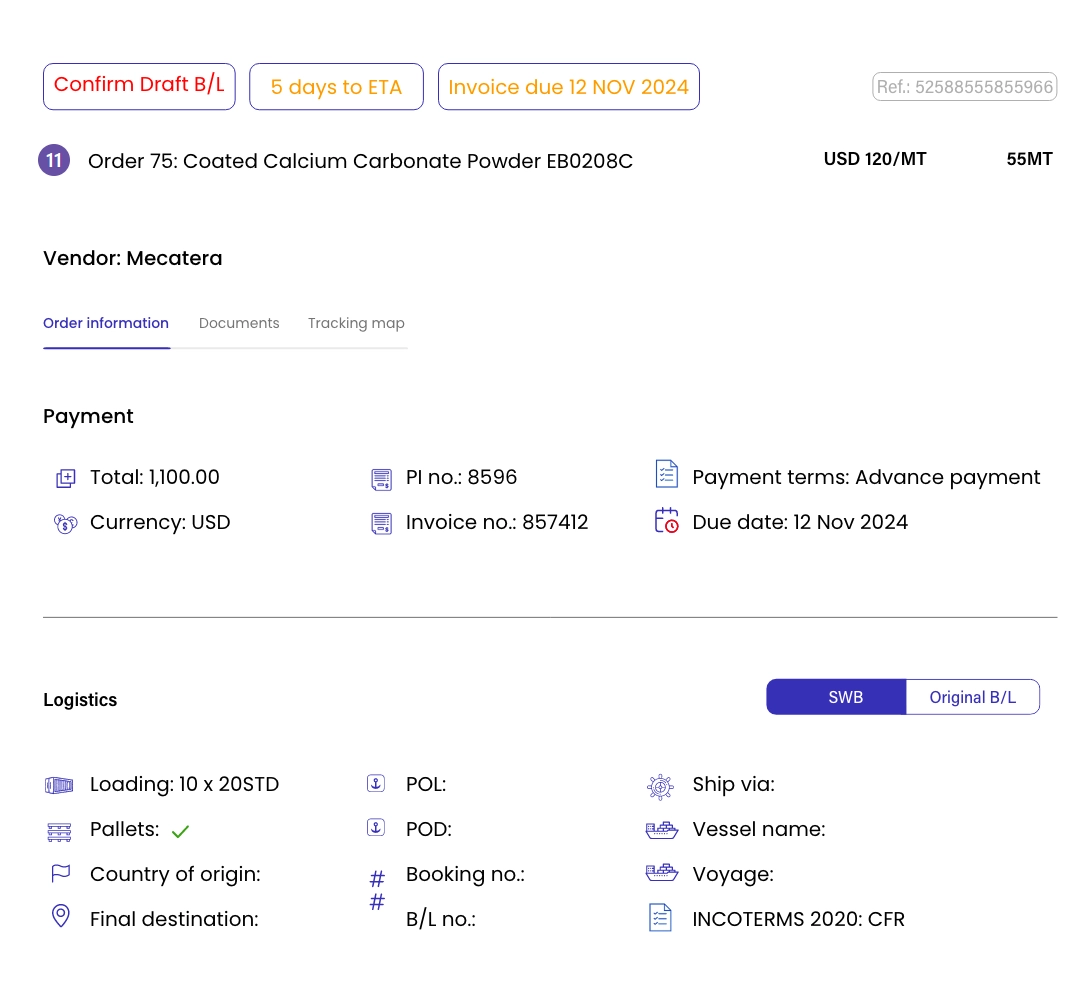
Task: Click the Final destination pin icon
Action: (61, 916)
